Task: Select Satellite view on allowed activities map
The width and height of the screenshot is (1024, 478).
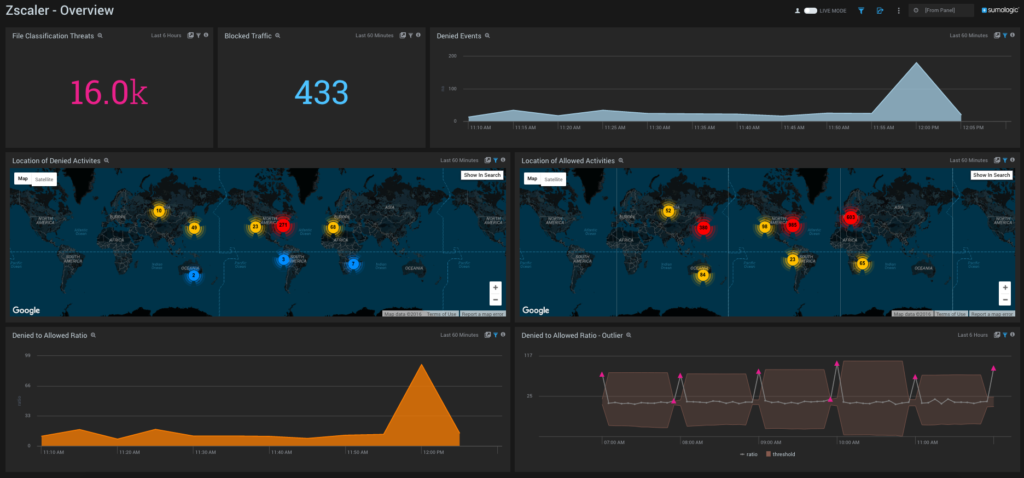Action: click(554, 179)
